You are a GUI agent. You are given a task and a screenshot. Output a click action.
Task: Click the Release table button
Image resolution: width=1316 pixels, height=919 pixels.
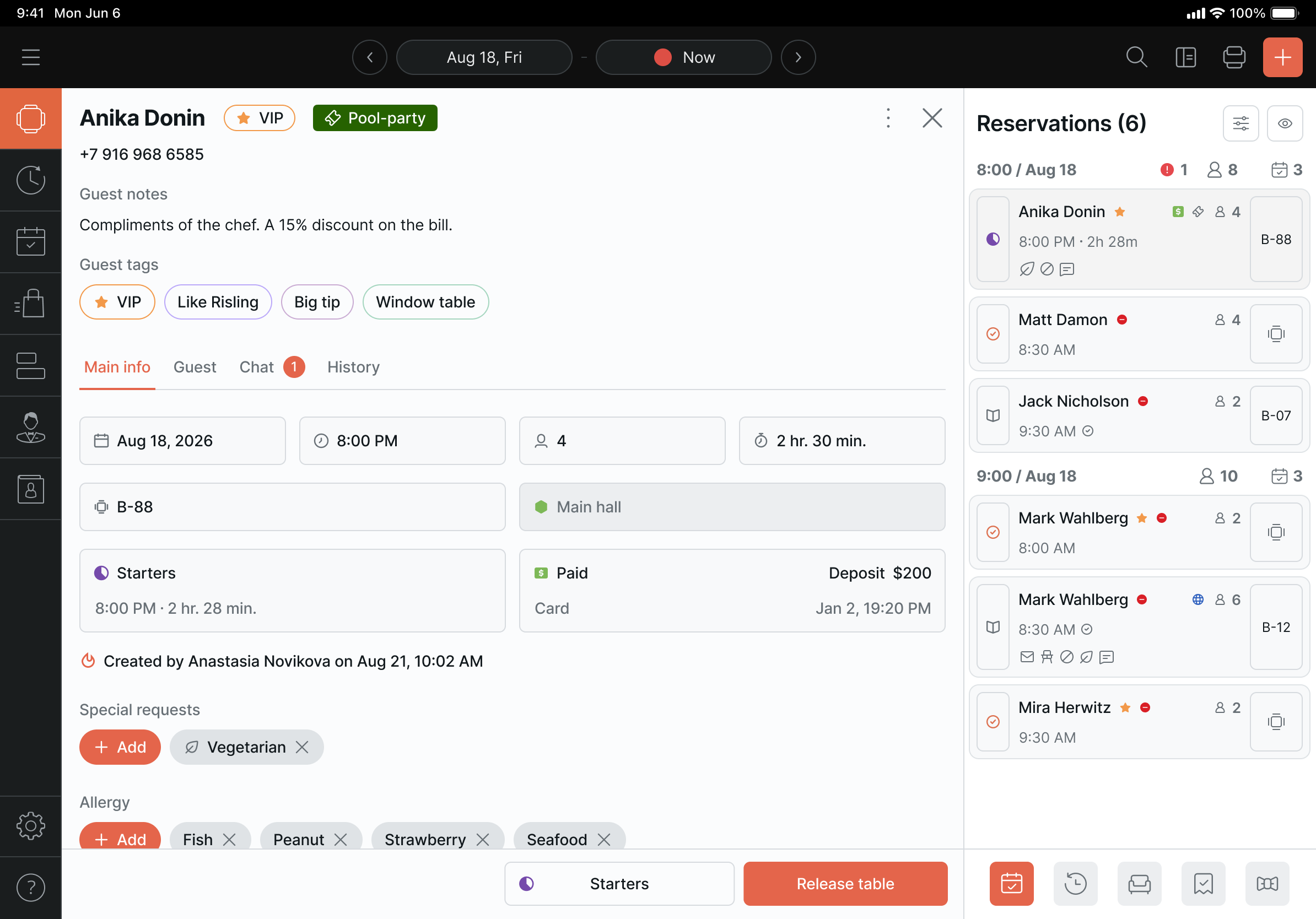845,884
